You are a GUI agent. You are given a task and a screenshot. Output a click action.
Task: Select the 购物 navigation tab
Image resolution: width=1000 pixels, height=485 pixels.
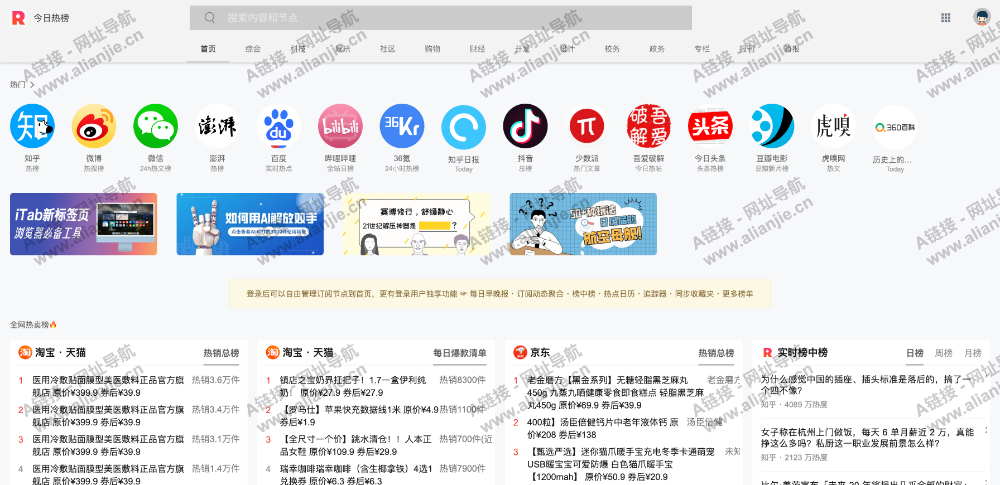coord(432,48)
